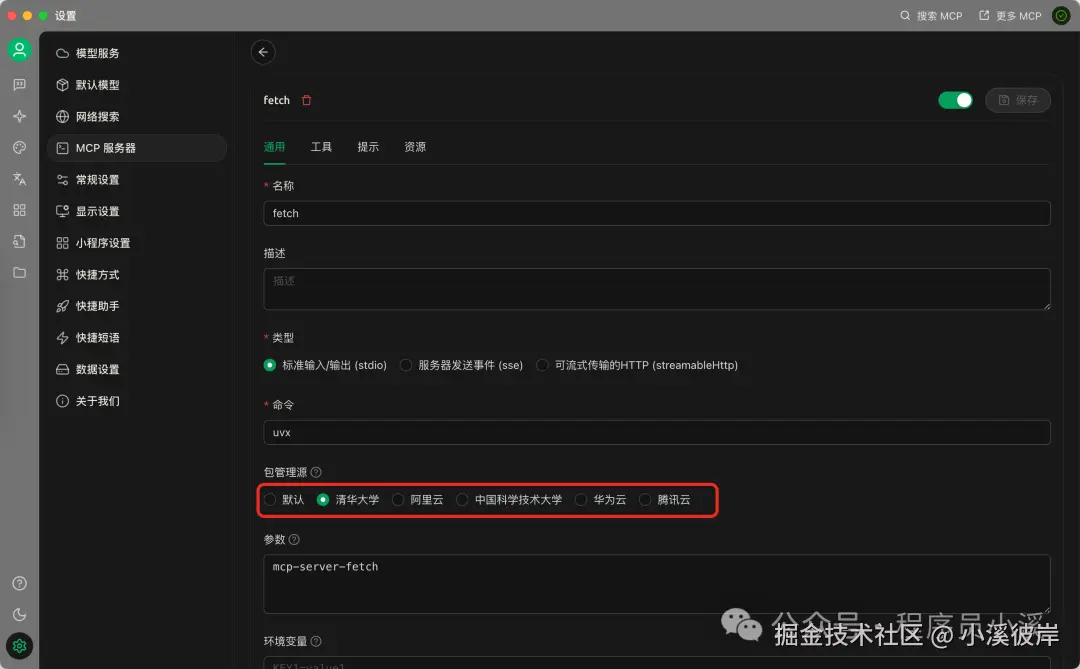Image resolution: width=1080 pixels, height=669 pixels.
Task: Click the help icon next to 包管理源
Action: pyautogui.click(x=316, y=472)
